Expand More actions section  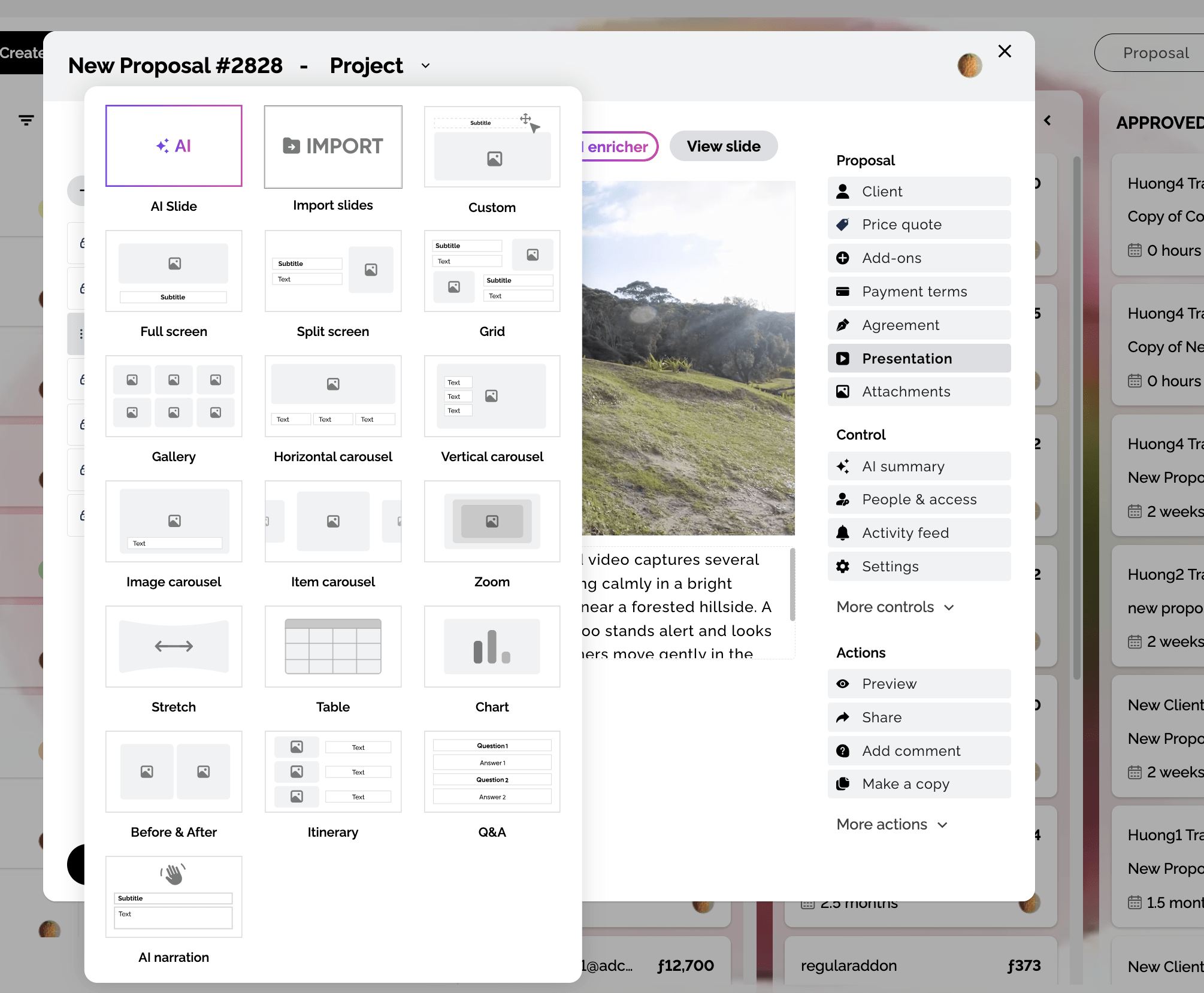pyautogui.click(x=891, y=825)
